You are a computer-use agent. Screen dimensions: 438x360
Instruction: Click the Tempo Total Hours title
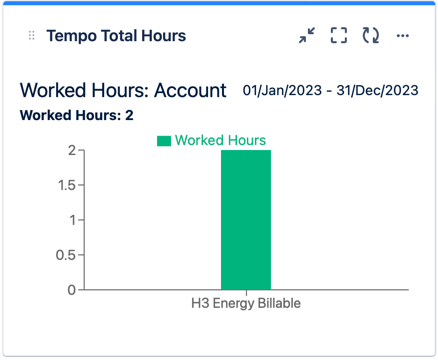click(116, 36)
